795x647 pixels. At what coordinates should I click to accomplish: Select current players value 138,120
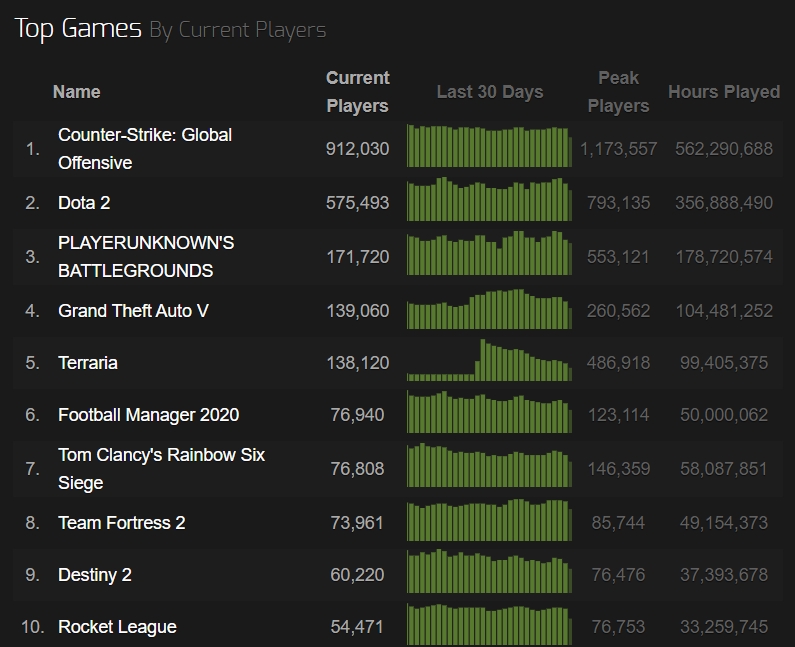pyautogui.click(x=357, y=363)
